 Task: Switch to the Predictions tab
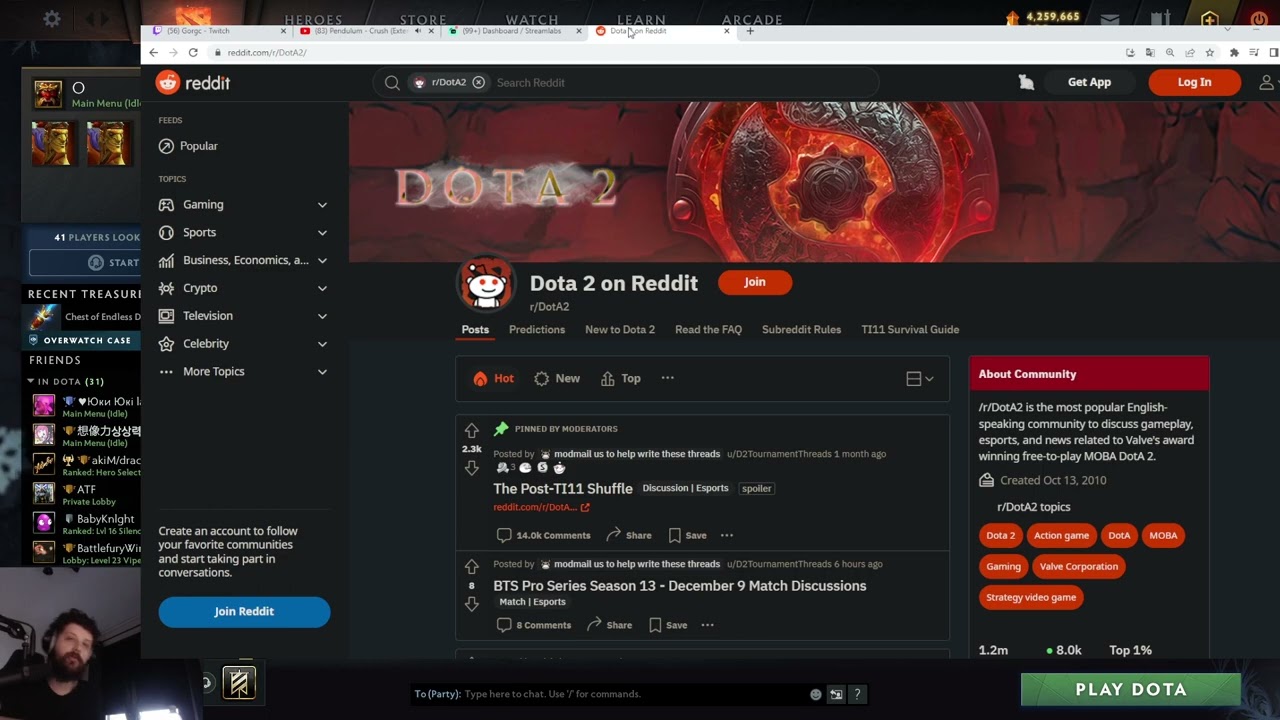pos(537,329)
